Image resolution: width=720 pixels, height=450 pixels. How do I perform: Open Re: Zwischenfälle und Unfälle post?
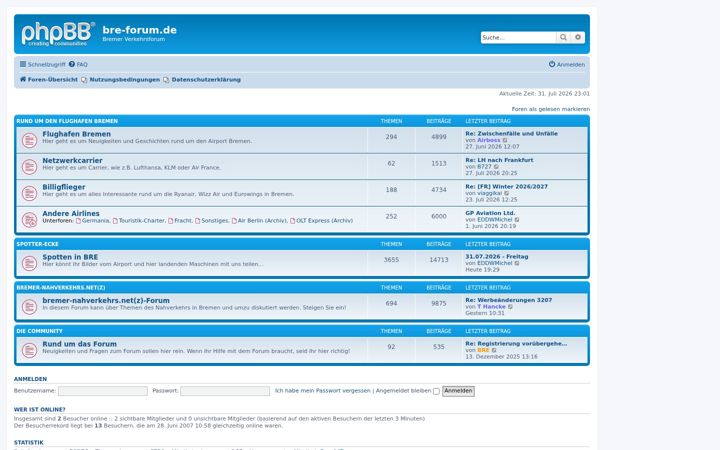tap(512, 134)
